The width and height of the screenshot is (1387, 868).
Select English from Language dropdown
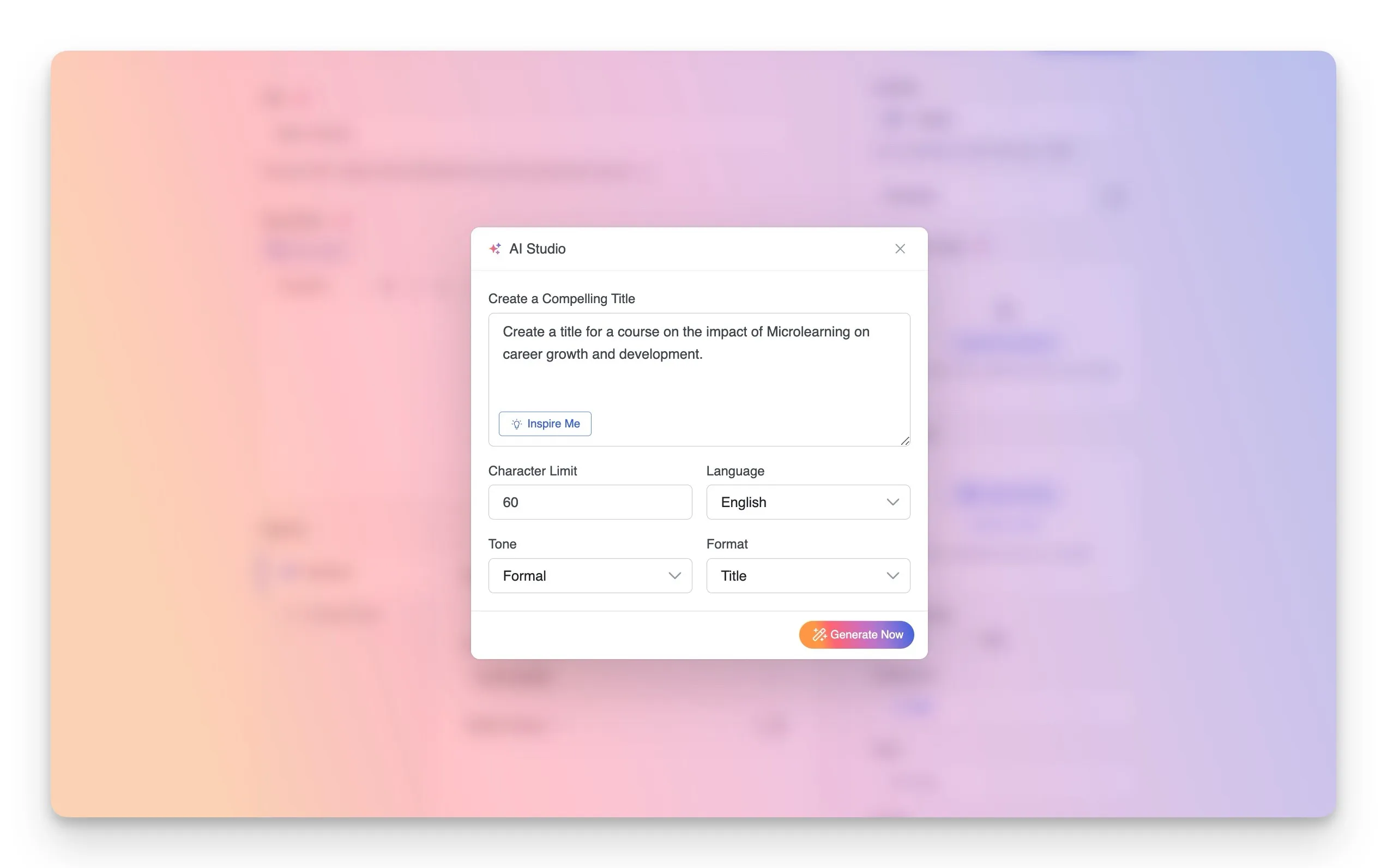point(808,502)
